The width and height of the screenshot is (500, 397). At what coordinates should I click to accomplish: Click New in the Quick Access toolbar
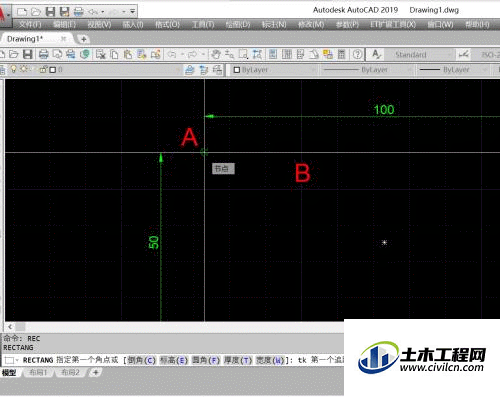pyautogui.click(x=22, y=12)
